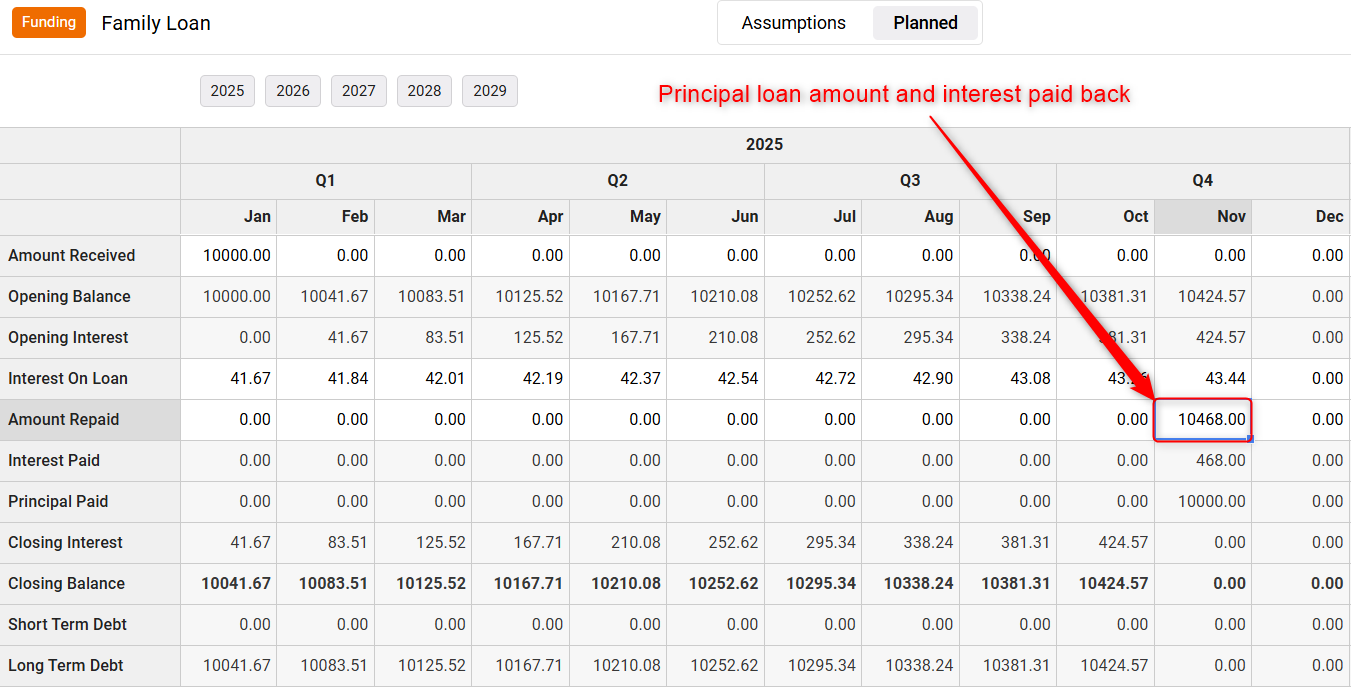Click Closing Interest 252.62 in Jun
The width and height of the screenshot is (1351, 695).
tap(716, 543)
